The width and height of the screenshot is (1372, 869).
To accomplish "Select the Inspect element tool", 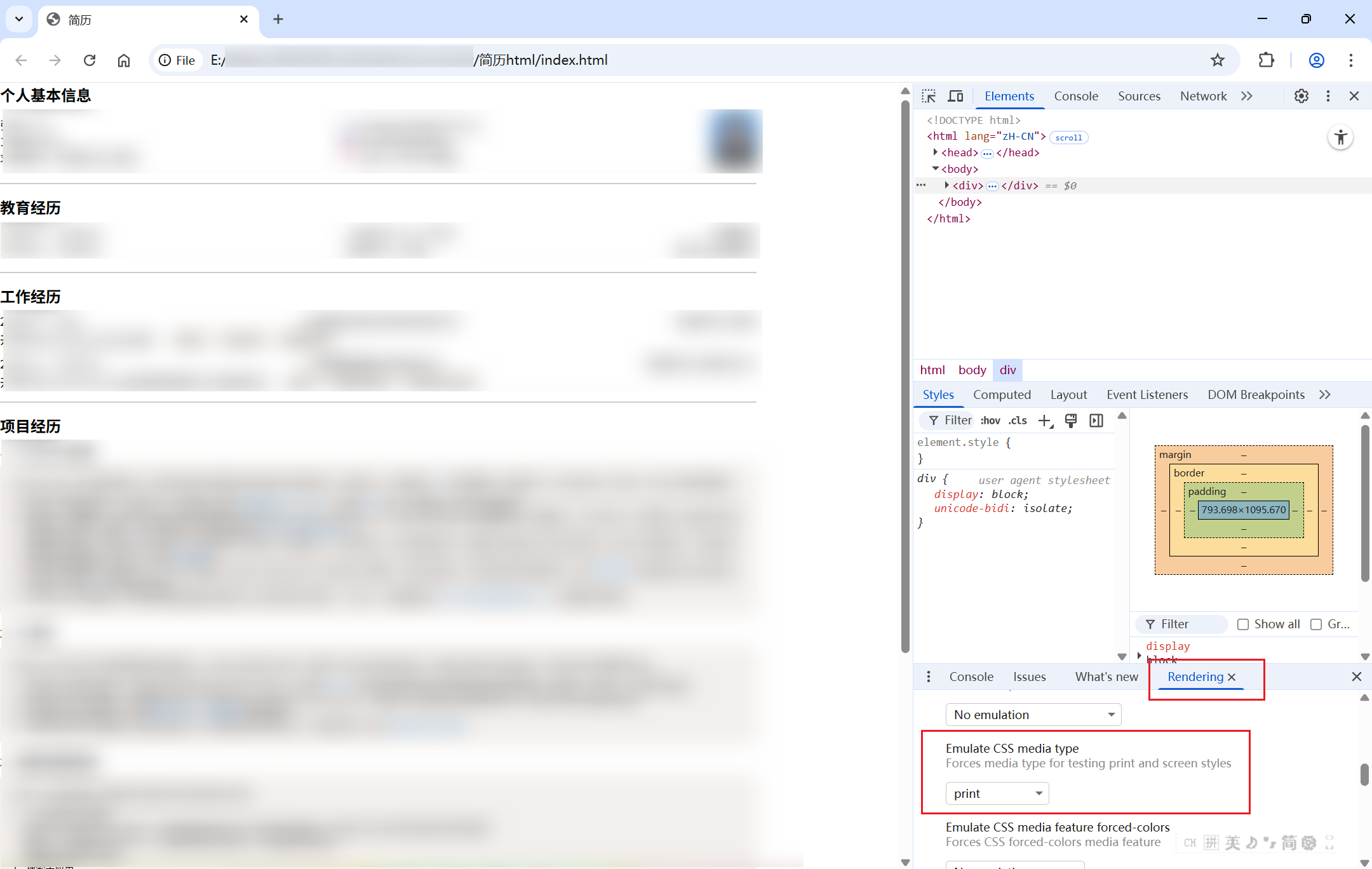I will (928, 96).
